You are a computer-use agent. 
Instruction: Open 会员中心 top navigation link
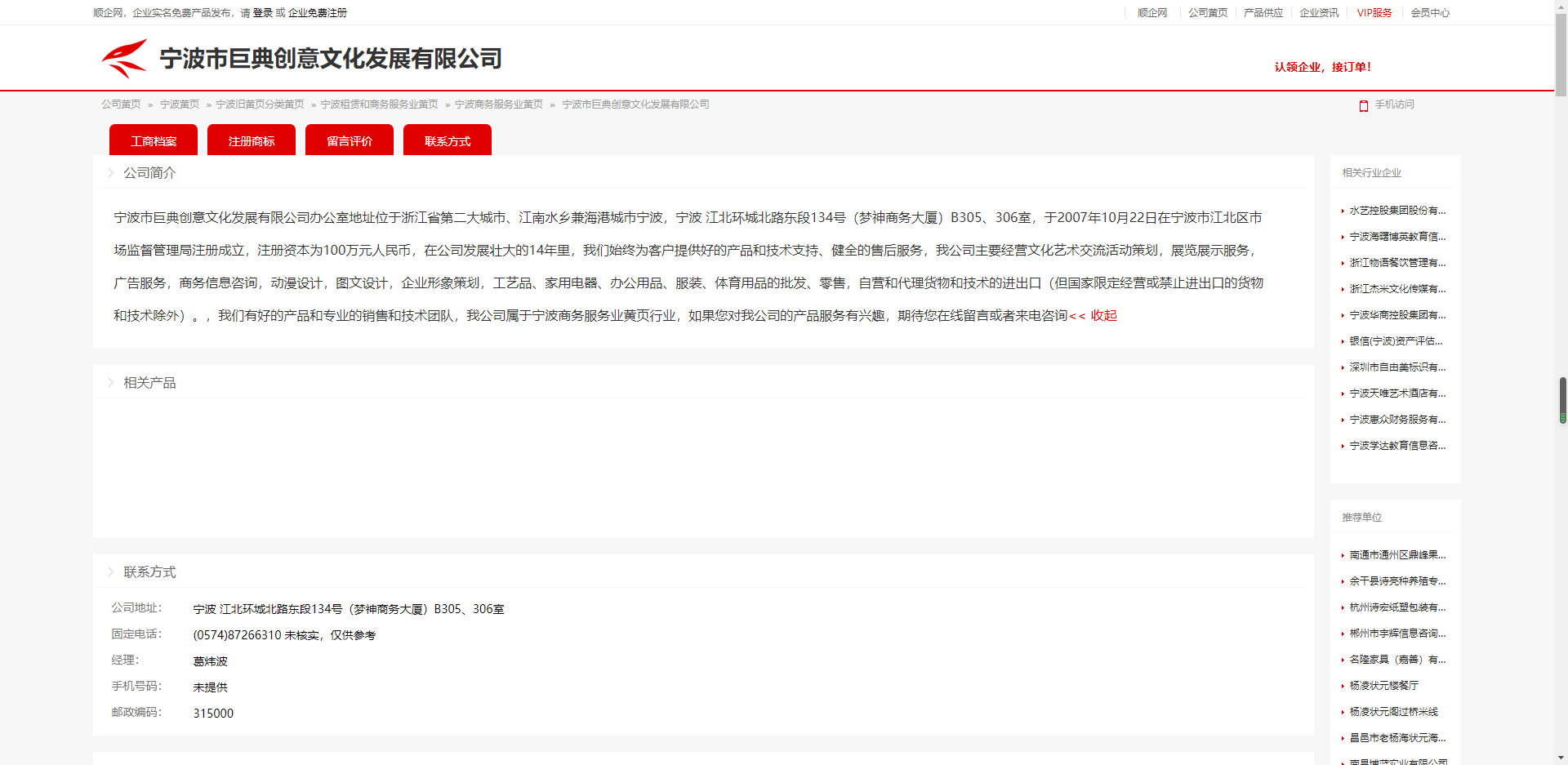click(x=1430, y=13)
